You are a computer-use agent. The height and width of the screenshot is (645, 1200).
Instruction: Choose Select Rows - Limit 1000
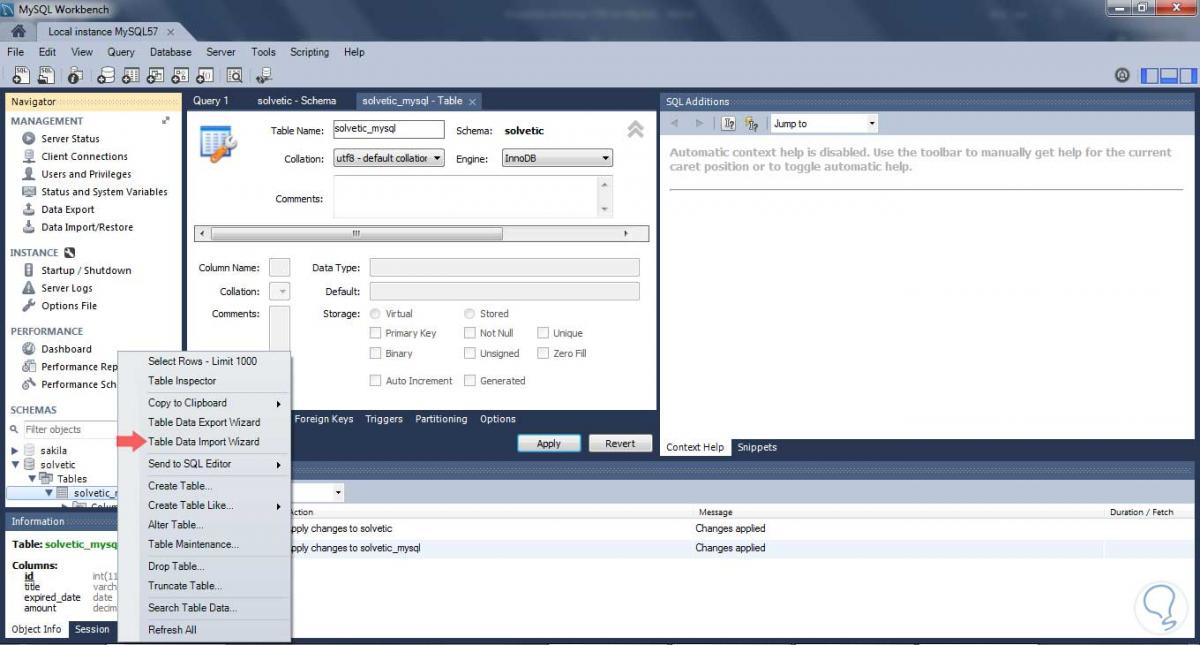tap(205, 361)
